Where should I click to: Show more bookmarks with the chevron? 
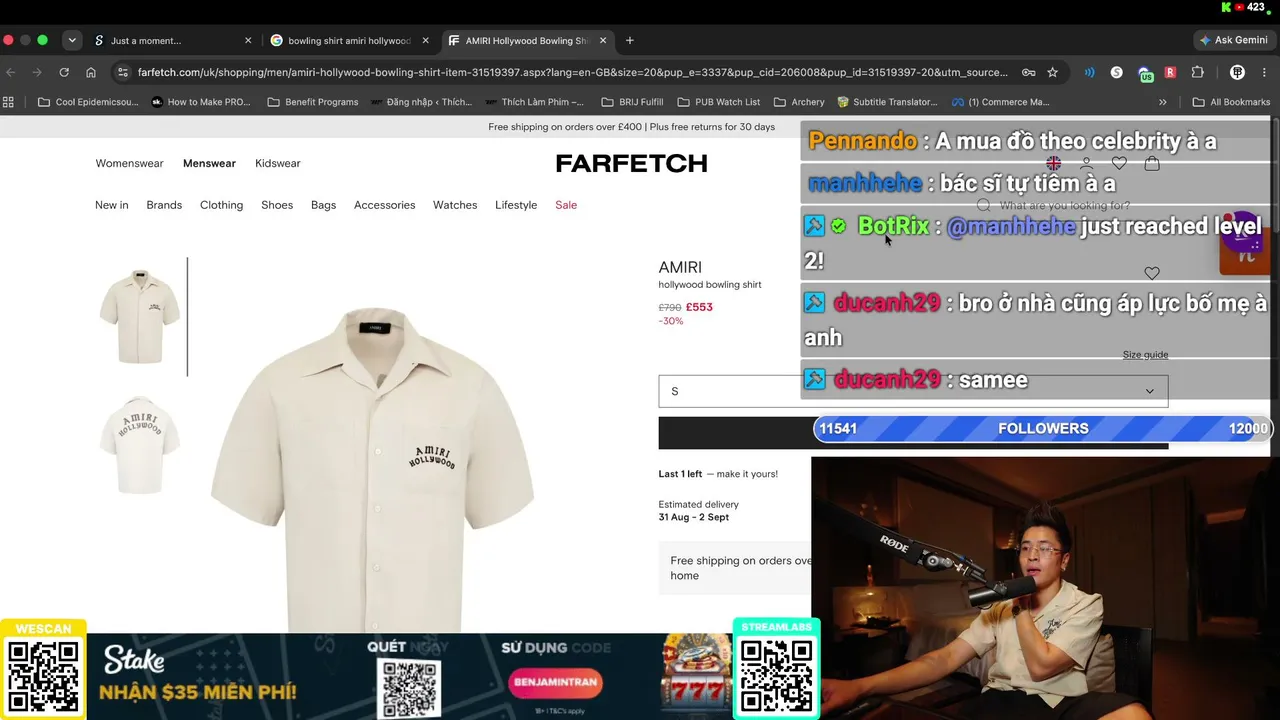(1162, 102)
